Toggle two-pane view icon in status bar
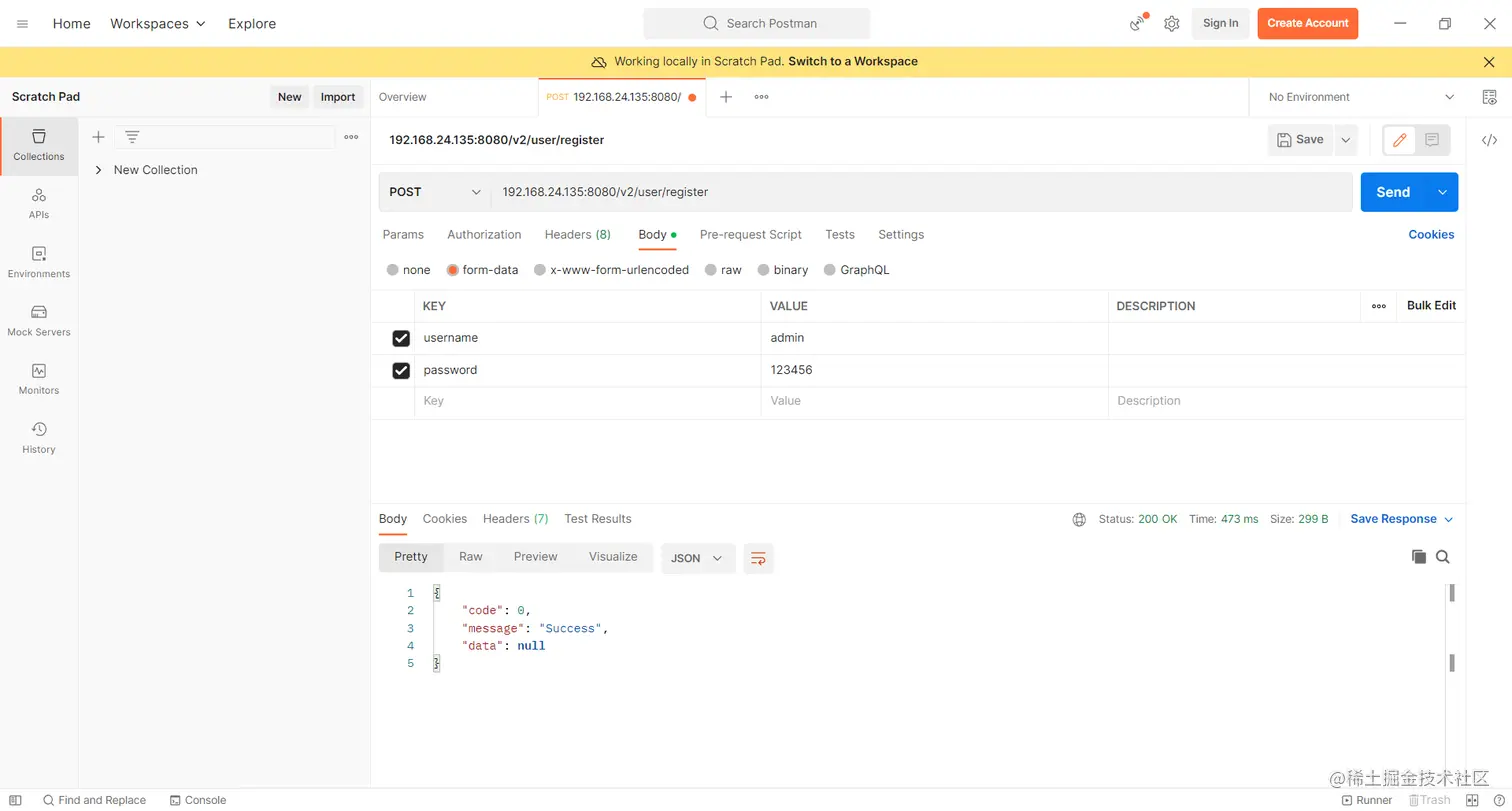The height and width of the screenshot is (811, 1512). coord(1472,800)
